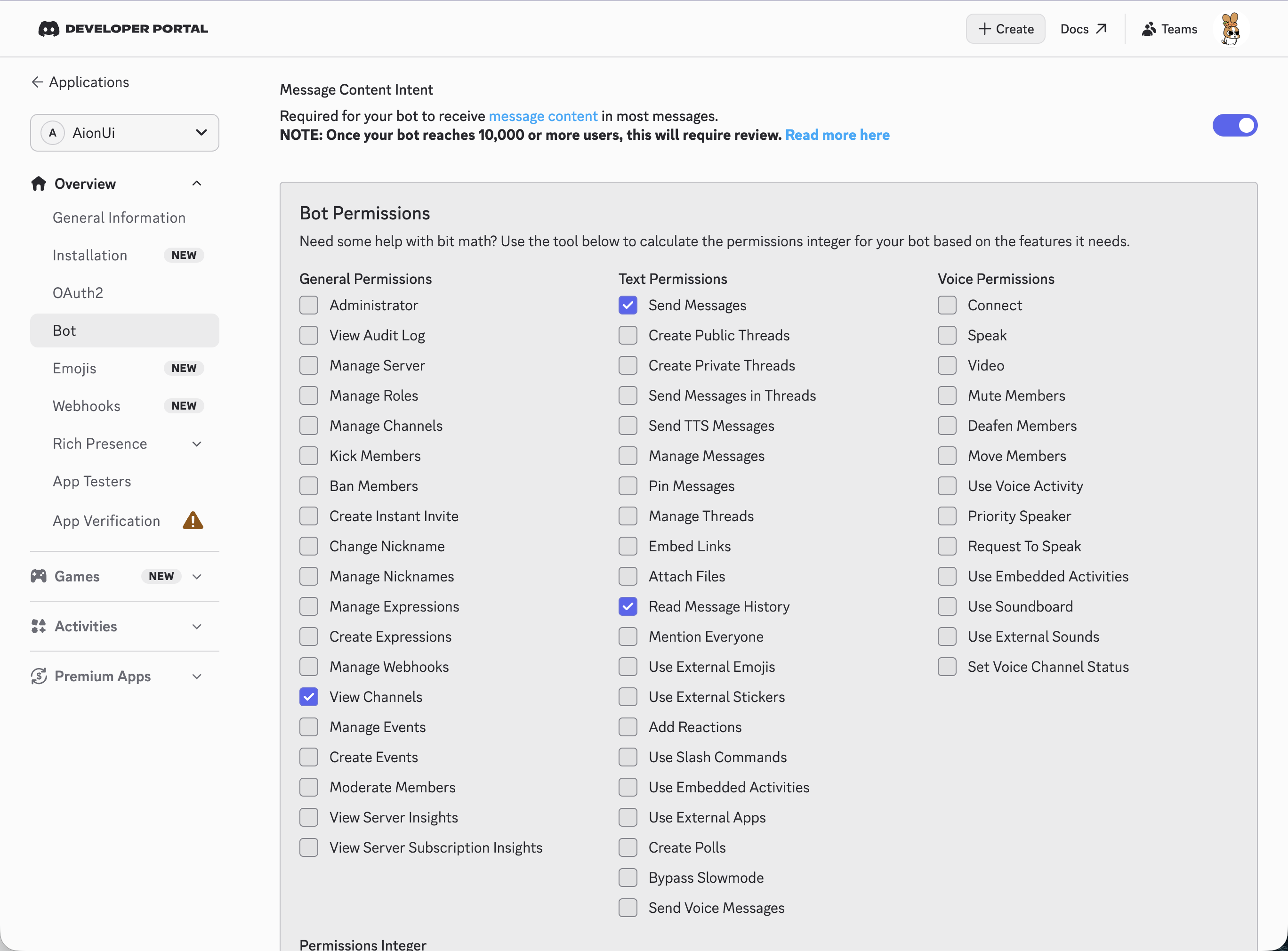Expand the Activities section chevron

[x=197, y=626]
